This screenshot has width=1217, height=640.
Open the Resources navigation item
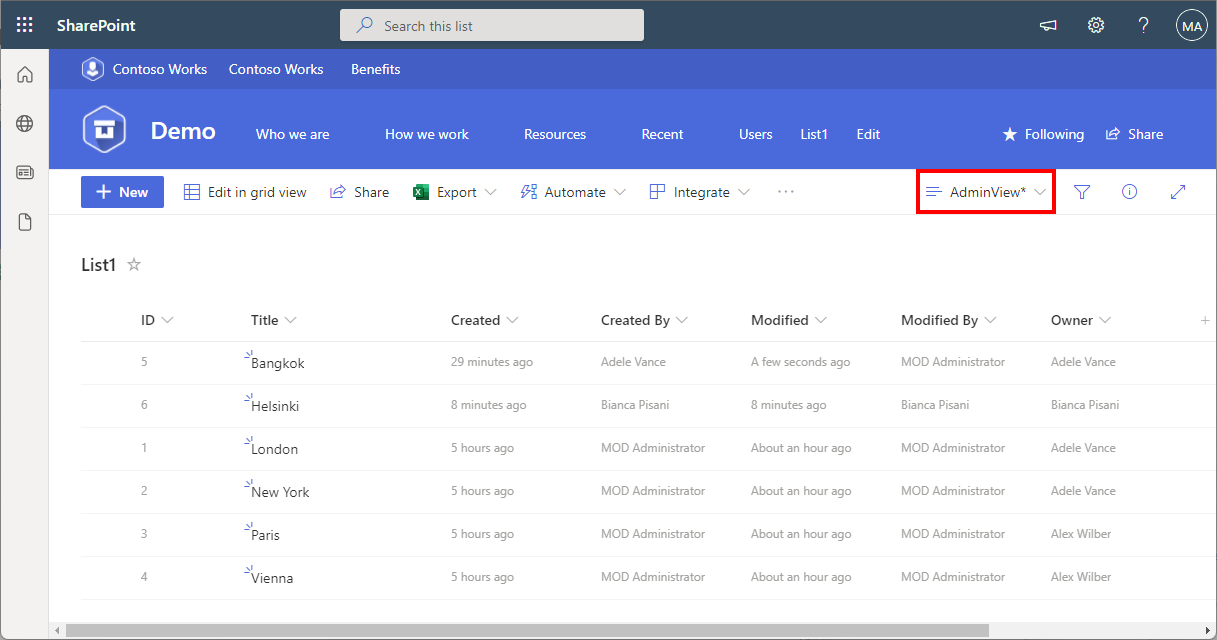coord(555,134)
